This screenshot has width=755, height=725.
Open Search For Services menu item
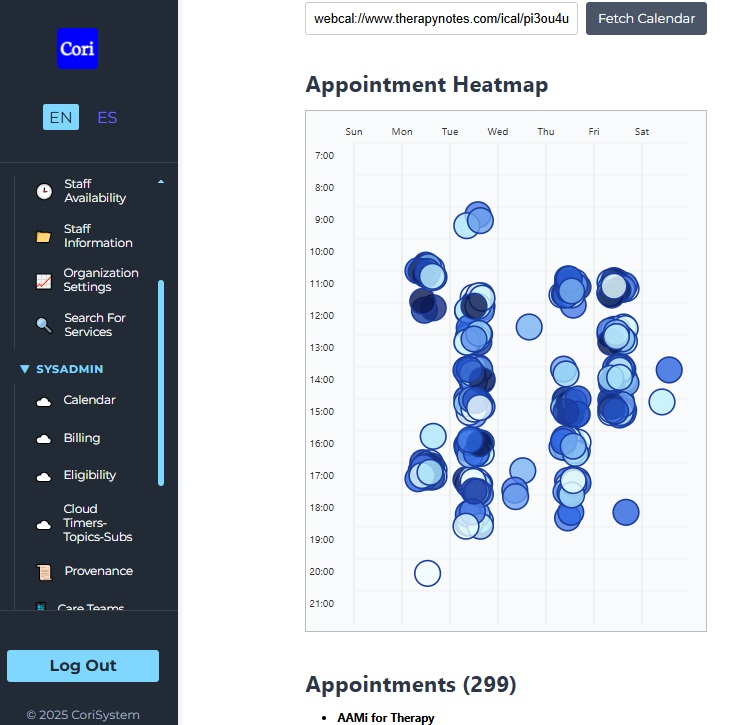95,325
